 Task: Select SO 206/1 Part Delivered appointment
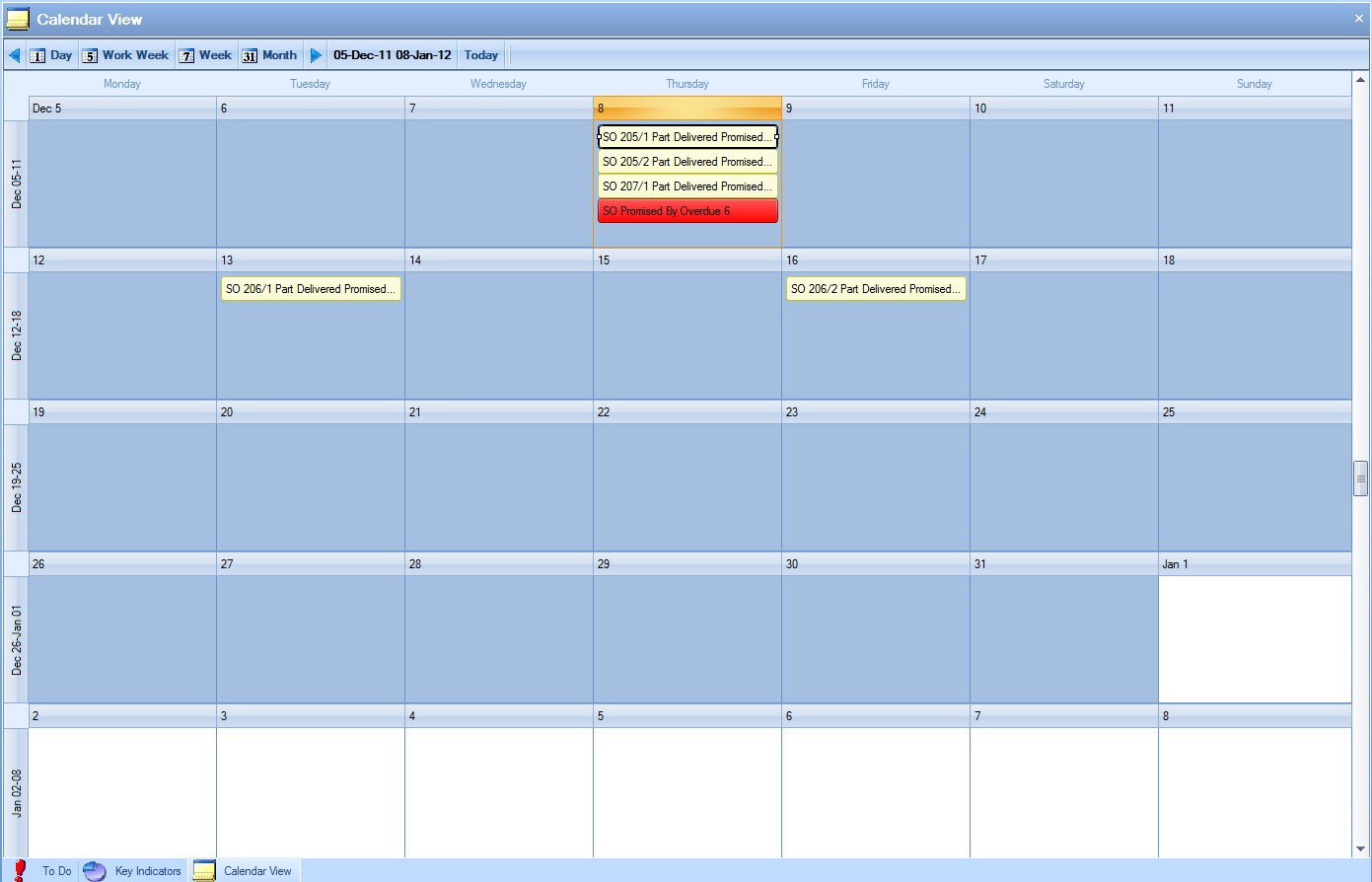coord(311,289)
